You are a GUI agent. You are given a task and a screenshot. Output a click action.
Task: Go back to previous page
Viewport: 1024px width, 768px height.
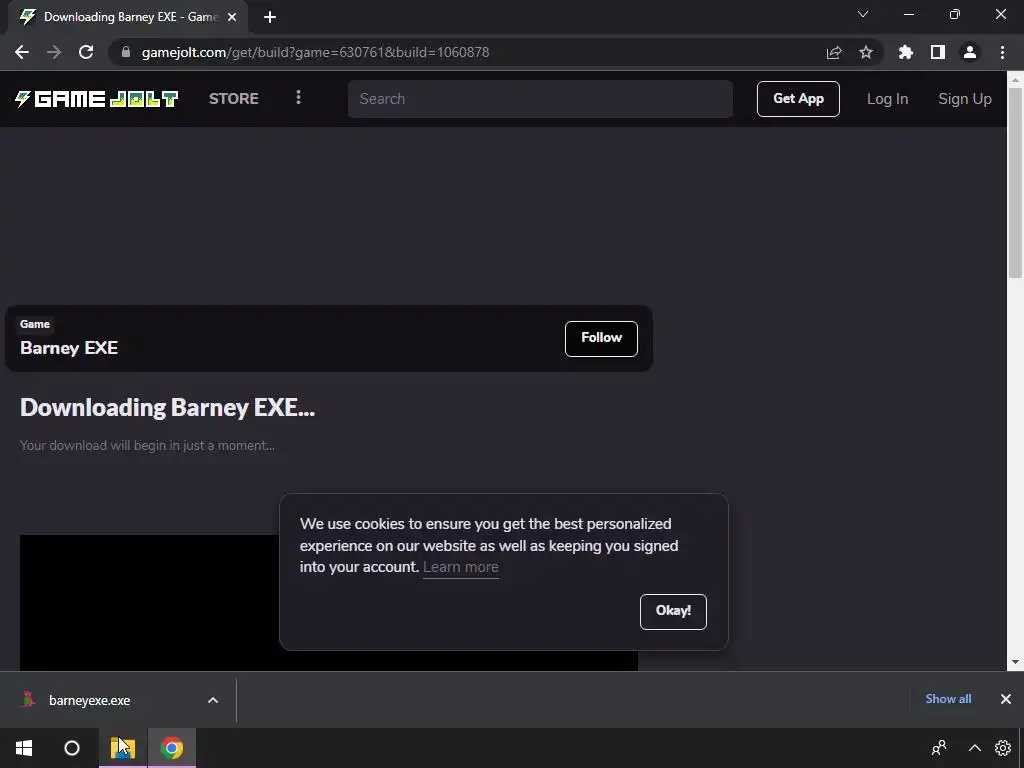[x=22, y=52]
